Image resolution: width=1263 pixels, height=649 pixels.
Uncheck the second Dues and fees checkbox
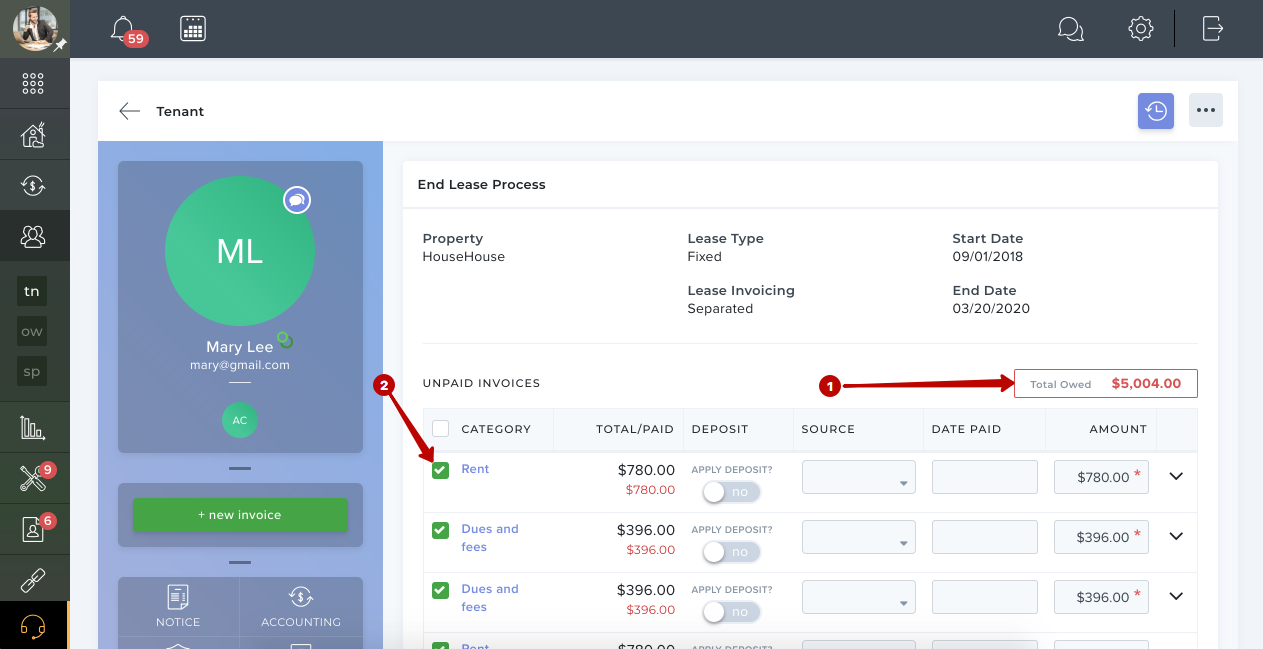coord(440,590)
